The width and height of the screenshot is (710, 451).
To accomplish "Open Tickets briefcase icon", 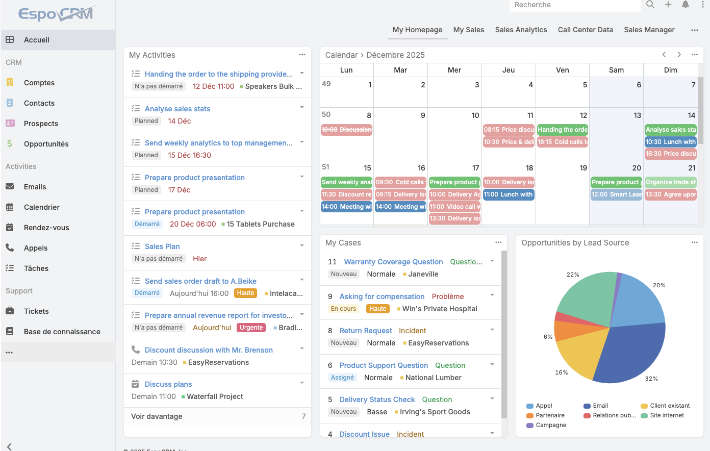I will 10,311.
